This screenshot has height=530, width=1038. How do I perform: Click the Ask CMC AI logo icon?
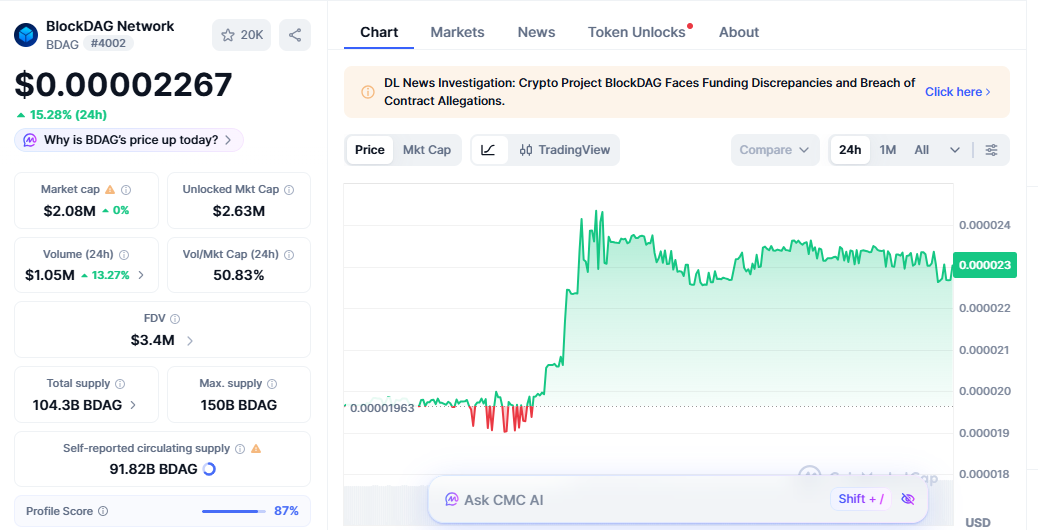(x=451, y=500)
